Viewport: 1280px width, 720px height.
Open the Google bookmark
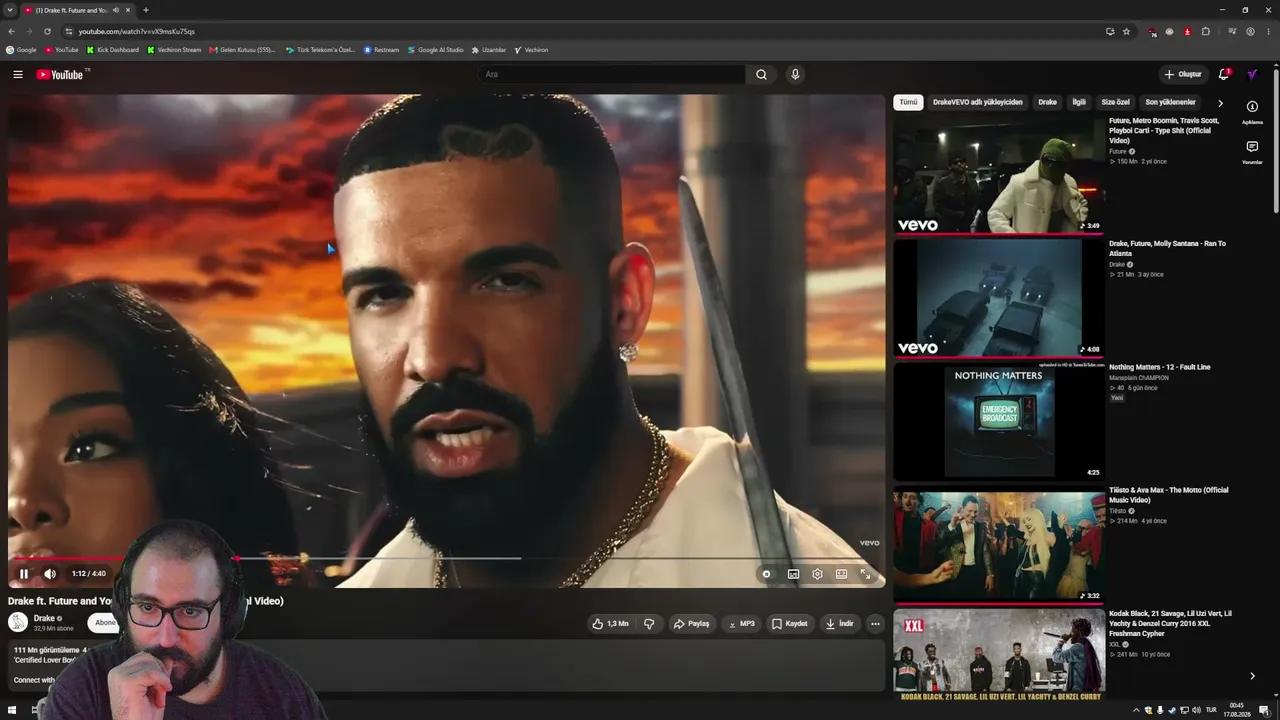pos(21,49)
